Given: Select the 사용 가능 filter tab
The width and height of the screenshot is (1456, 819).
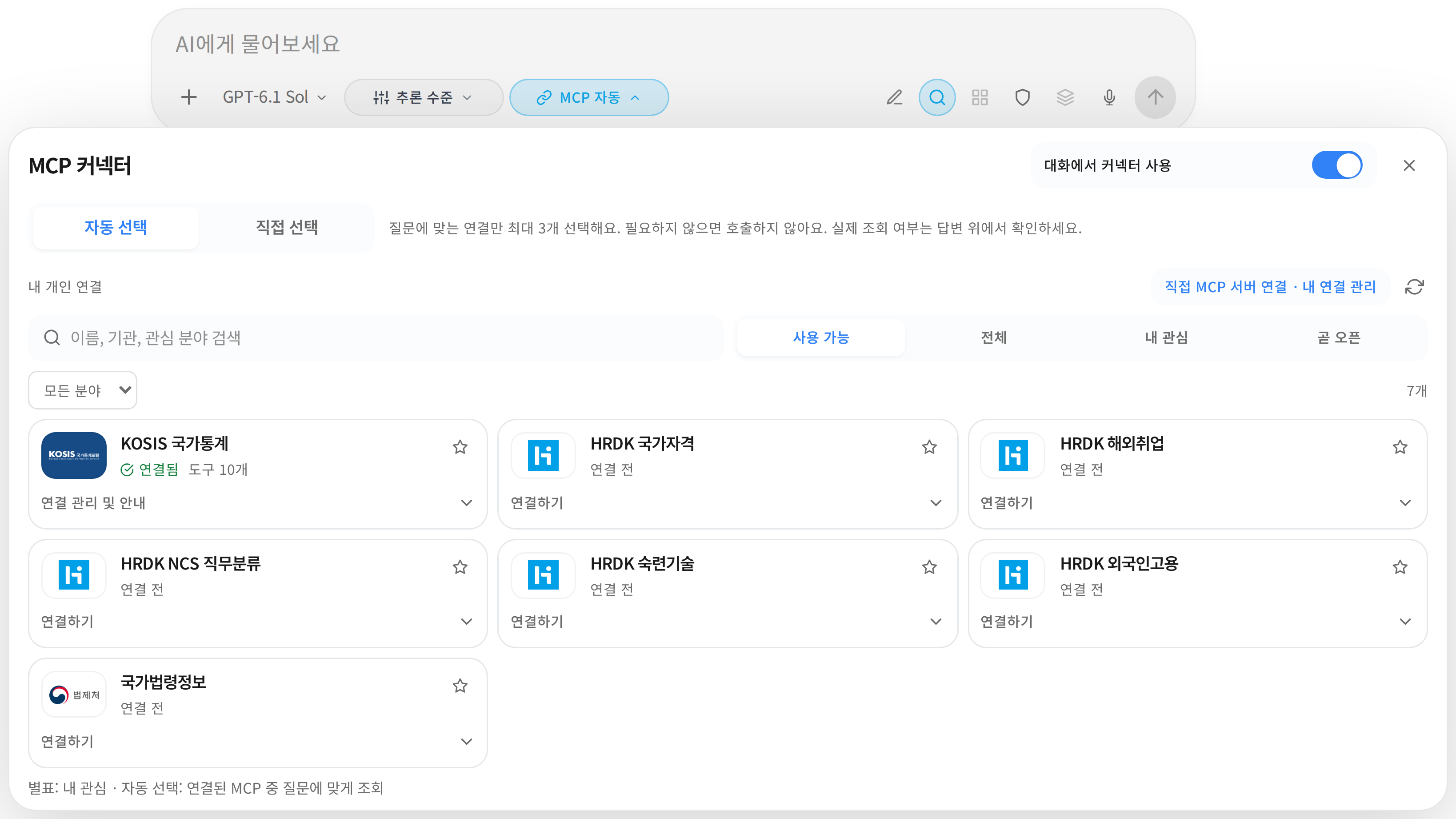Looking at the screenshot, I should click(821, 337).
